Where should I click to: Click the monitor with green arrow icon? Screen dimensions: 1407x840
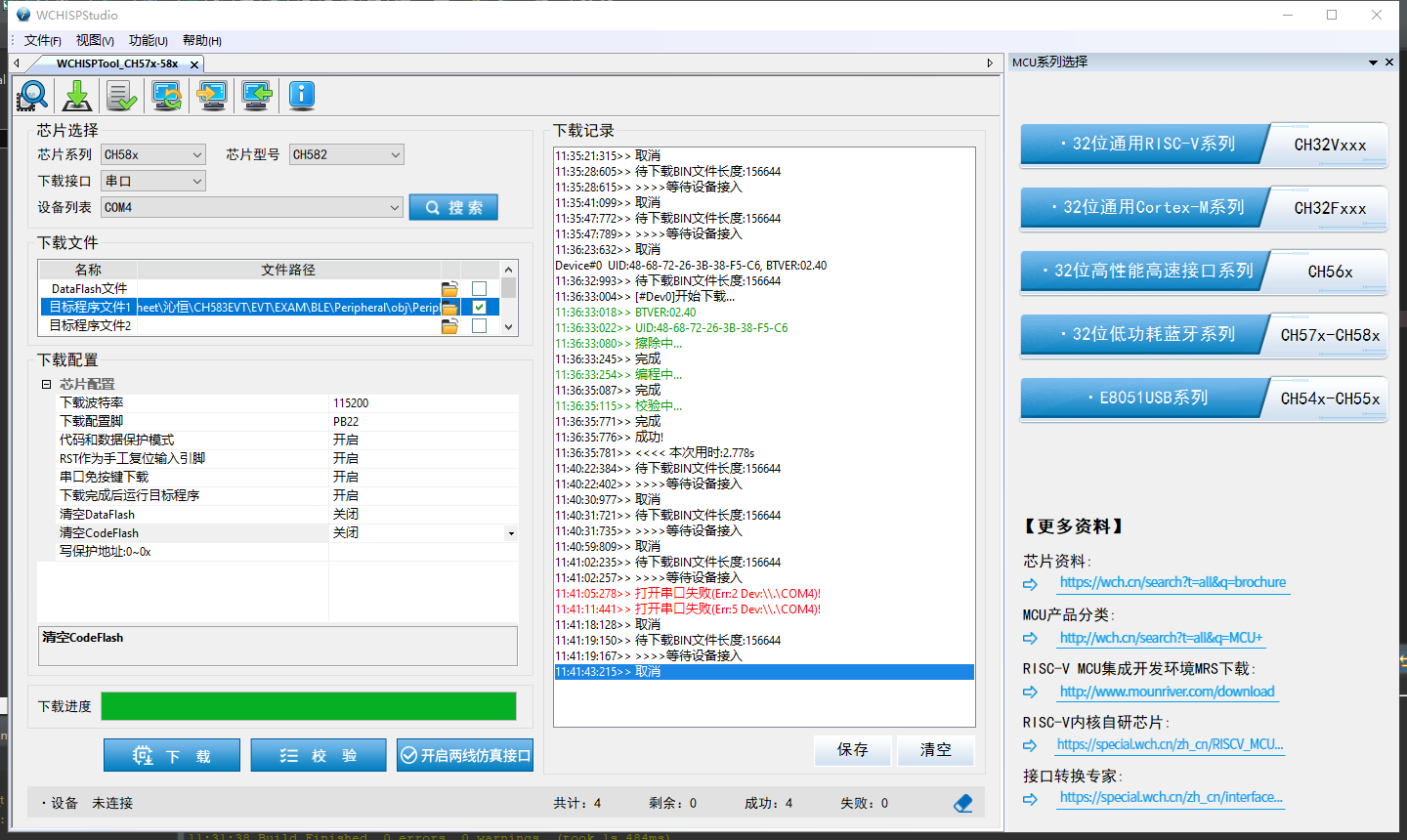click(x=257, y=95)
